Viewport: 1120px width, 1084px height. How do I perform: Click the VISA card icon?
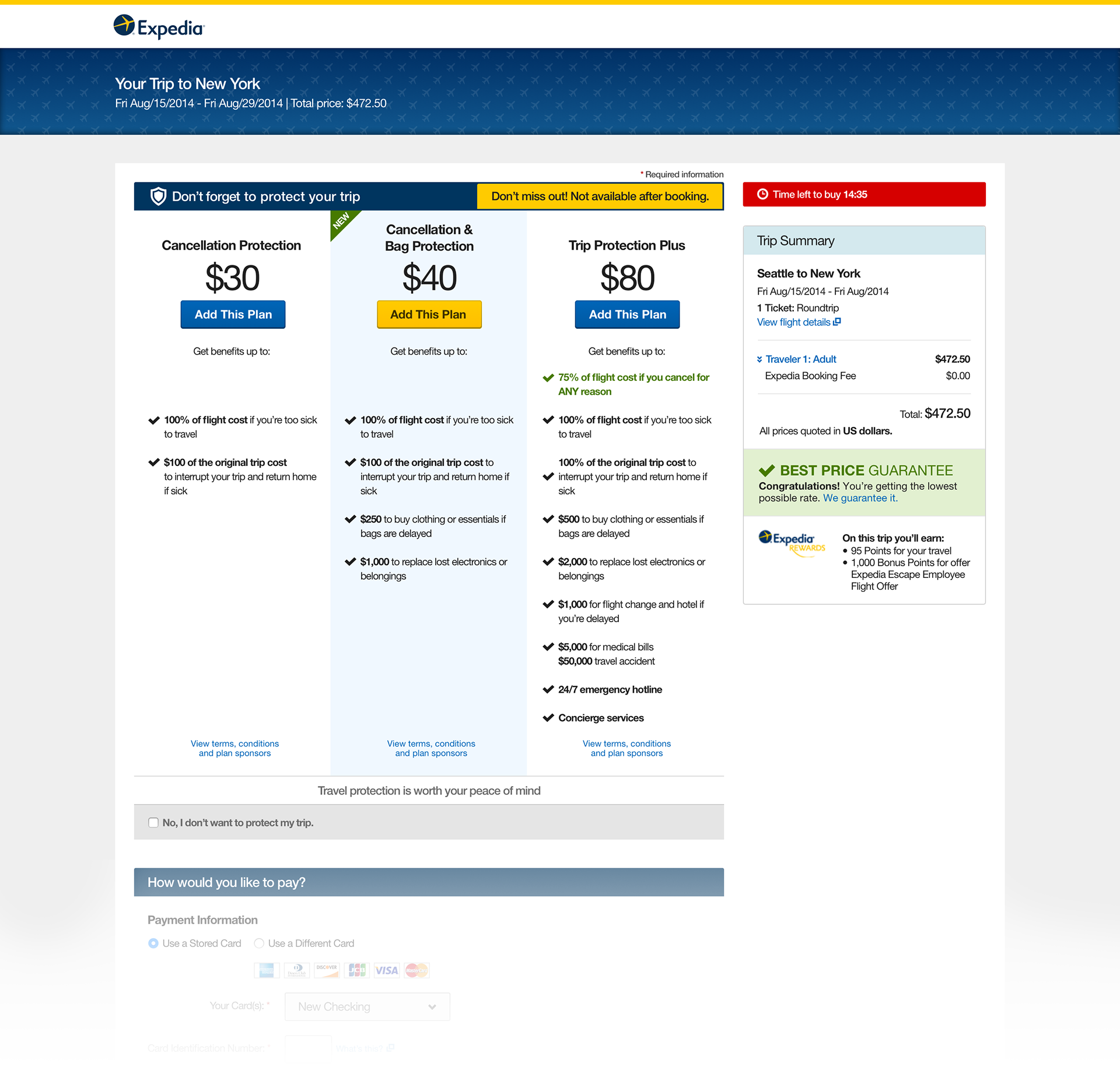386,970
